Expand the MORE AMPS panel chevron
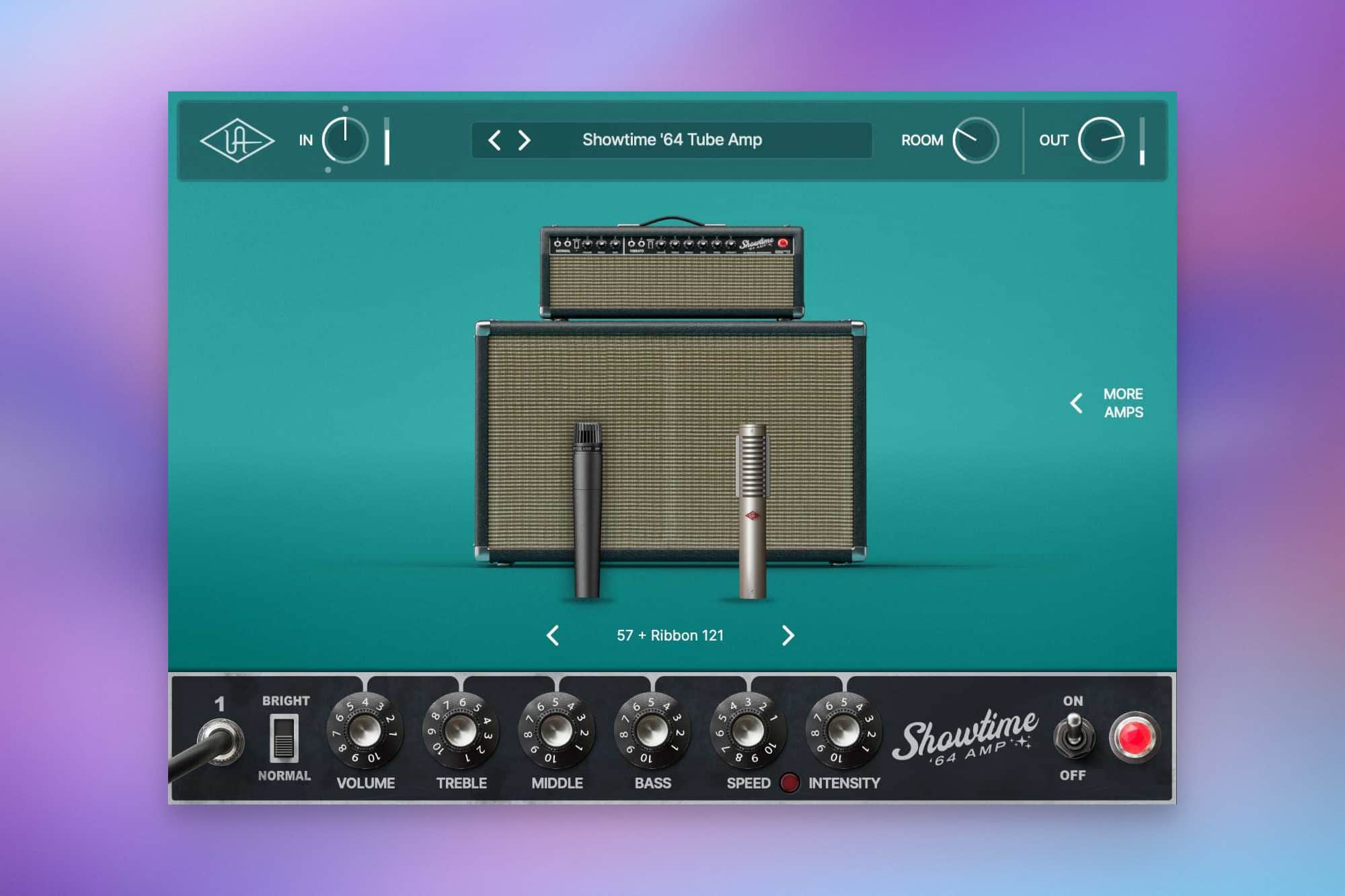This screenshot has width=1345, height=896. coord(1077,403)
